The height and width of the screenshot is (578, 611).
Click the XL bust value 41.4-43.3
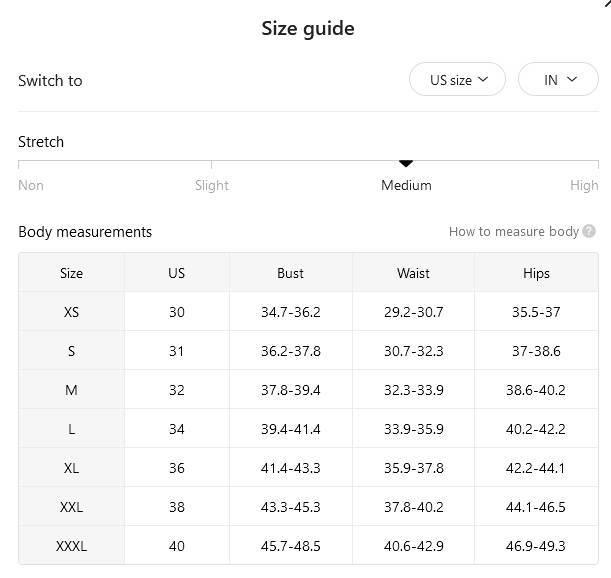pyautogui.click(x=291, y=468)
